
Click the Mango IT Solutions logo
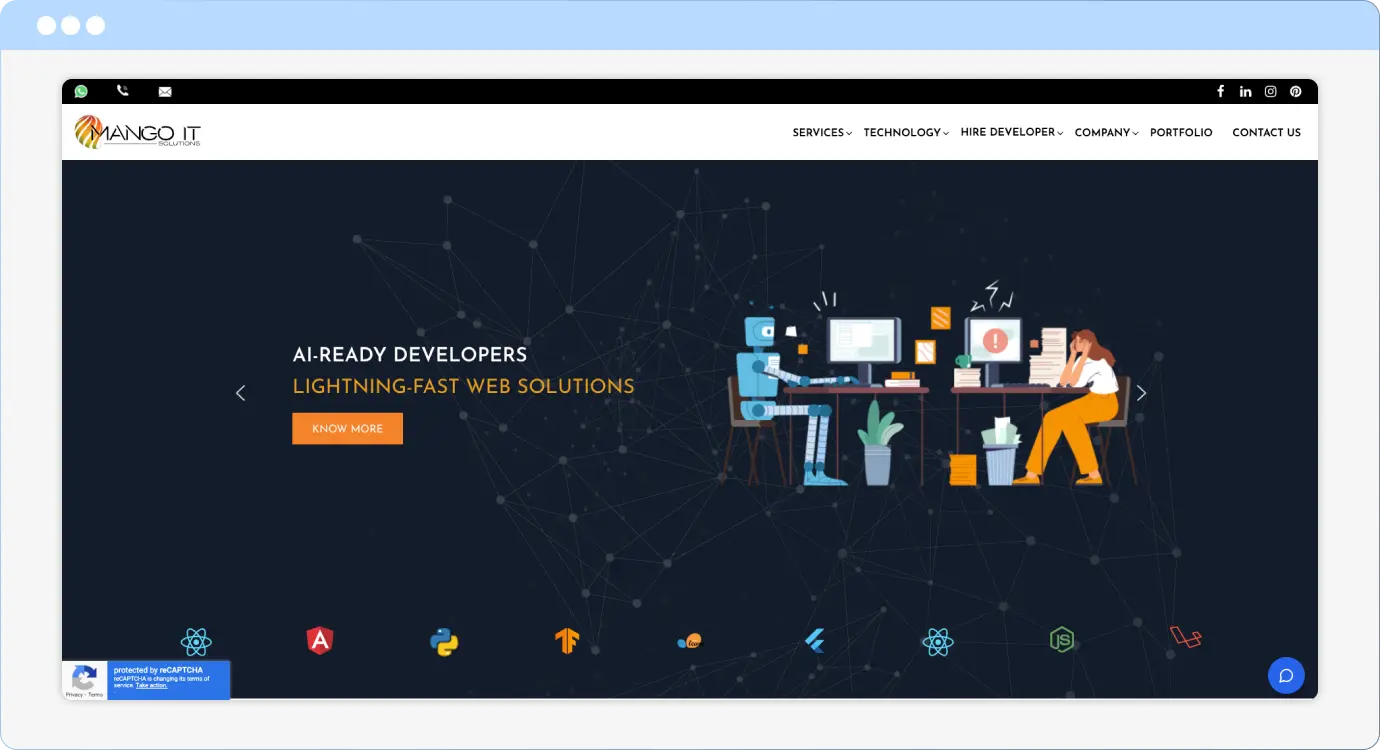(x=137, y=132)
